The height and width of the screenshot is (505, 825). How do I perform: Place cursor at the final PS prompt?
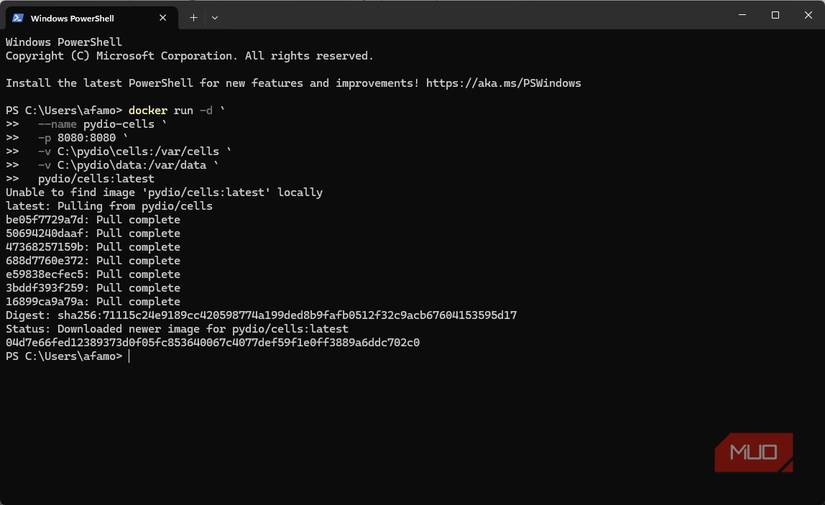129,356
